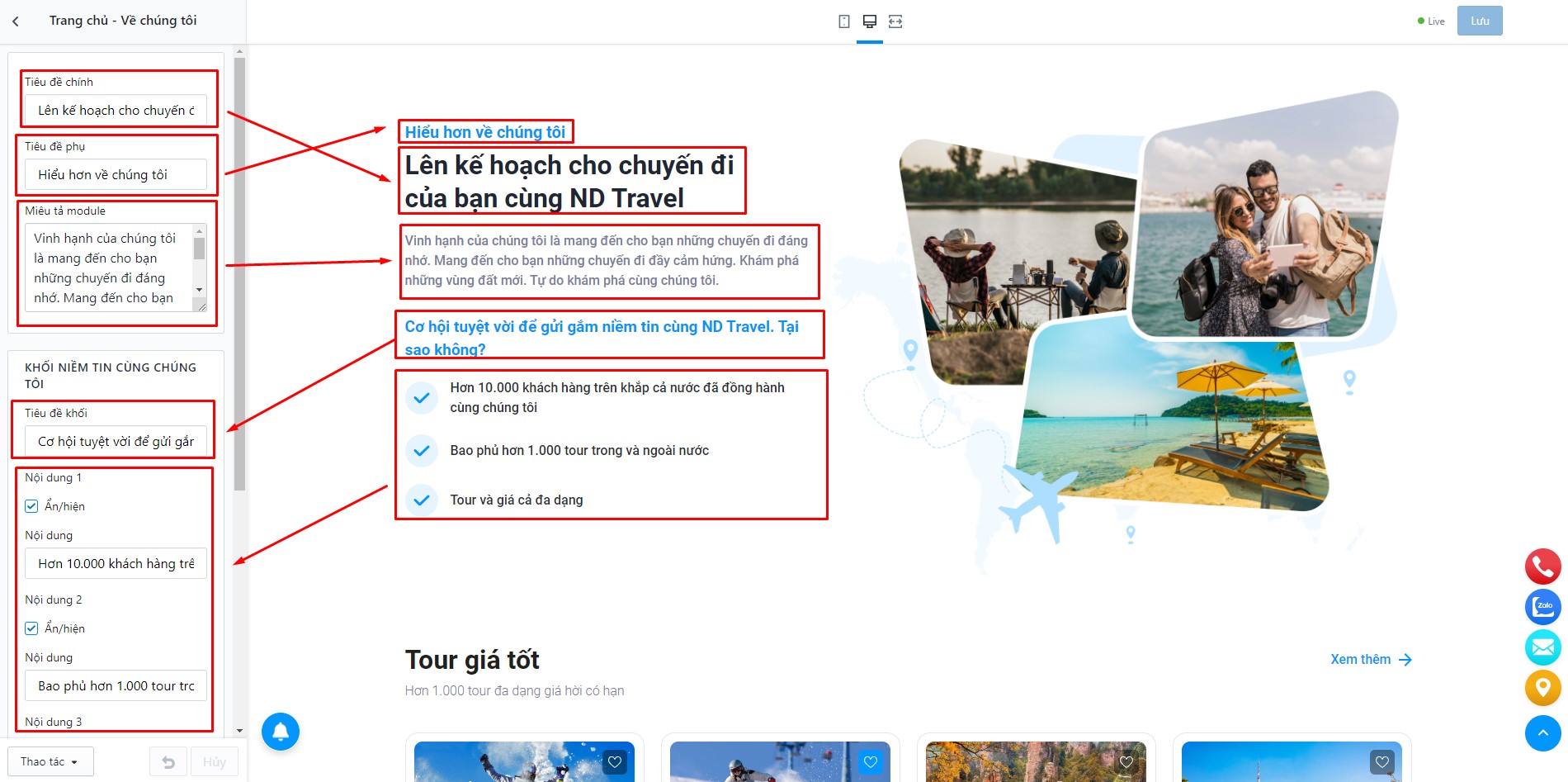Go back using the header arrow
The image size is (1568, 782).
point(16,21)
